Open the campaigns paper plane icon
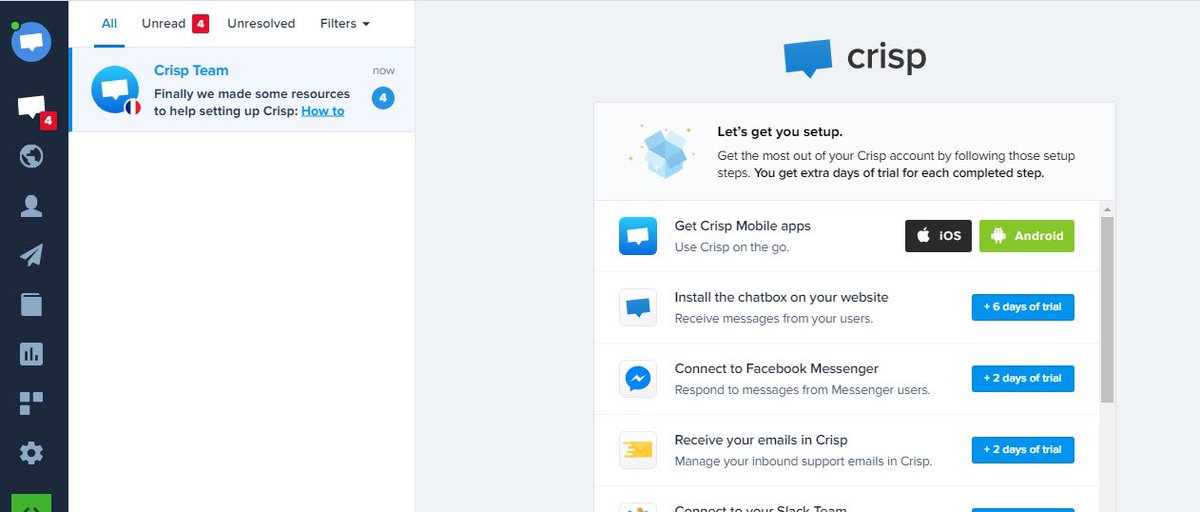This screenshot has height=512, width=1200. coord(31,255)
